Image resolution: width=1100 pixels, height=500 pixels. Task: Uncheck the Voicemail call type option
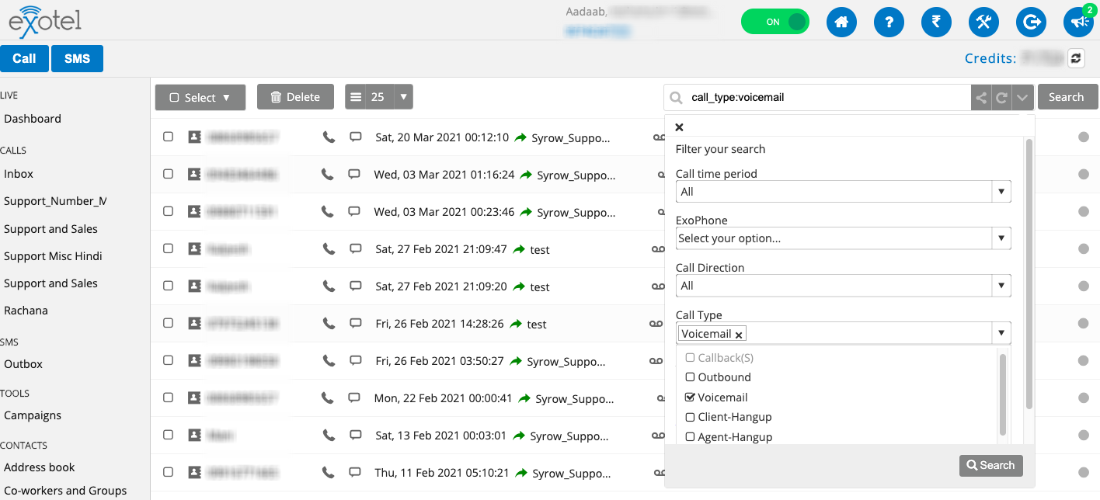(690, 397)
